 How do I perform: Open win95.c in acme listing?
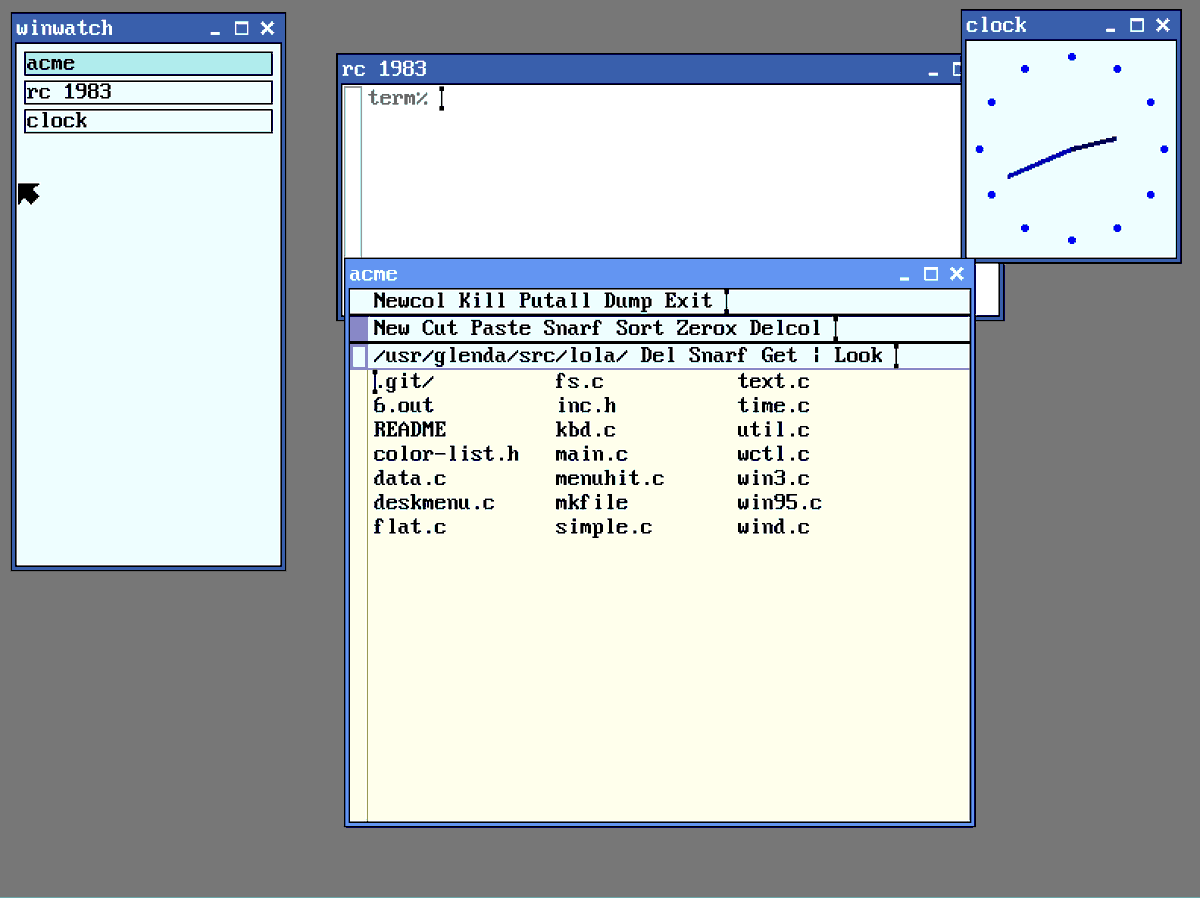coord(780,502)
